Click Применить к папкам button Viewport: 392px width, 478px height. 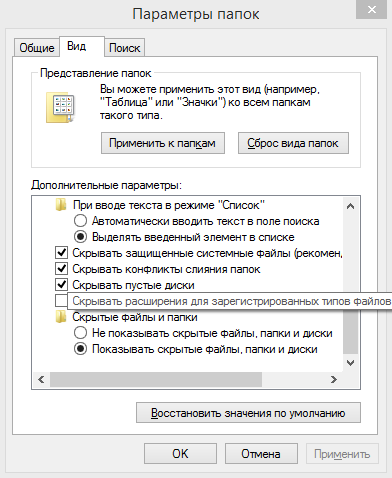tap(163, 143)
